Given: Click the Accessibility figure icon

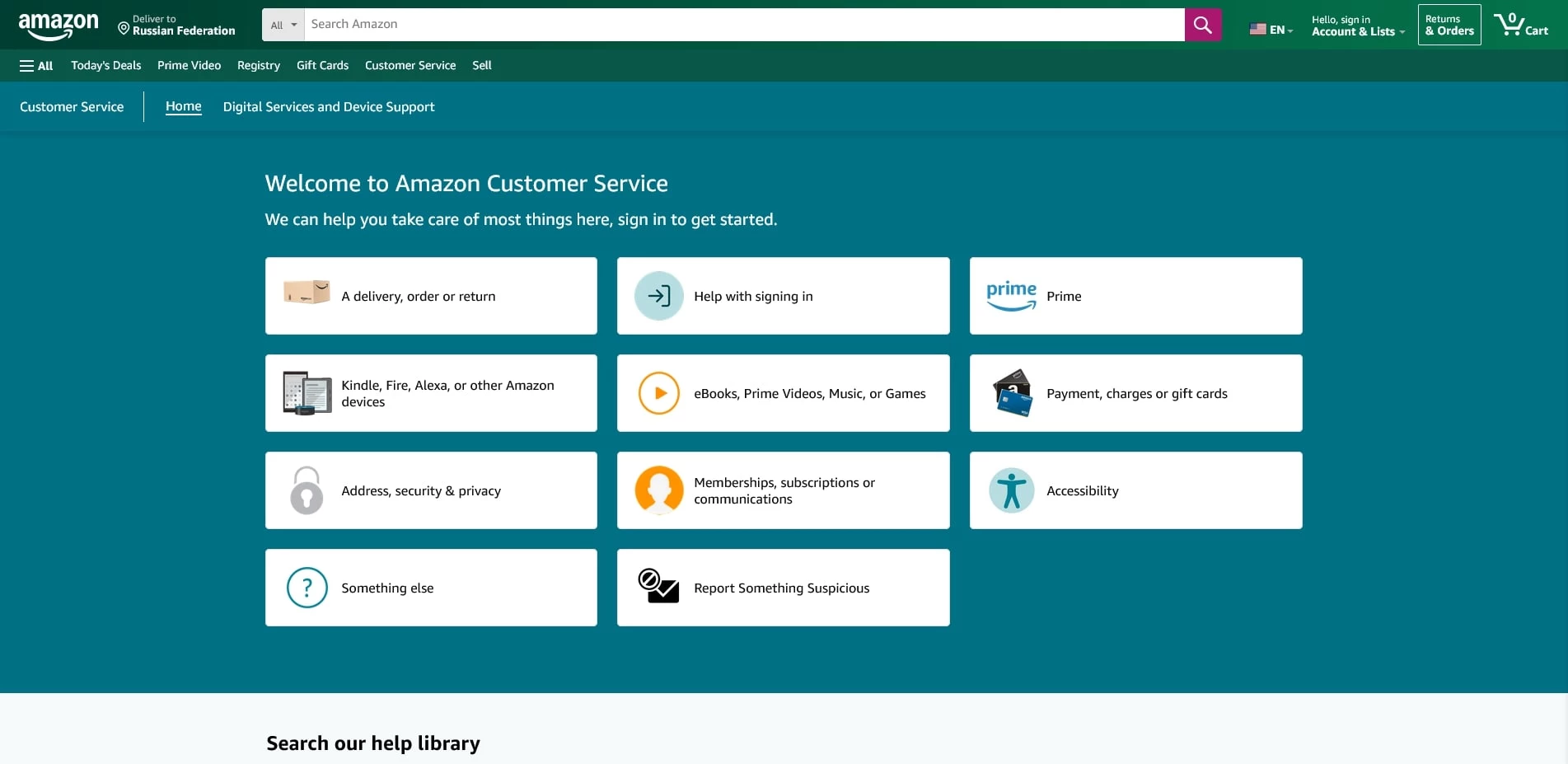Looking at the screenshot, I should coord(1011,490).
